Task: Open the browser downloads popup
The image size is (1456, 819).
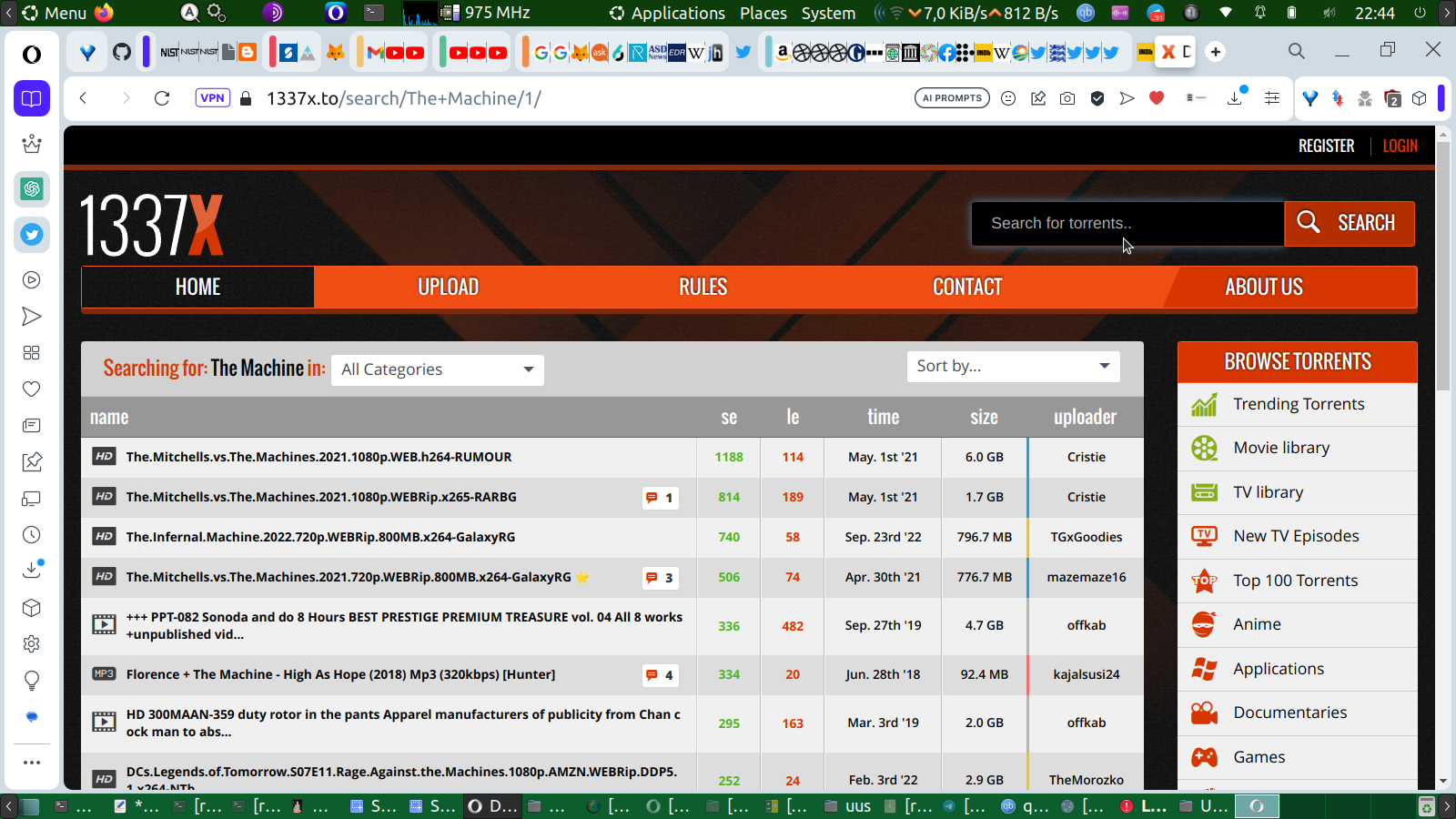Action: point(1235,98)
